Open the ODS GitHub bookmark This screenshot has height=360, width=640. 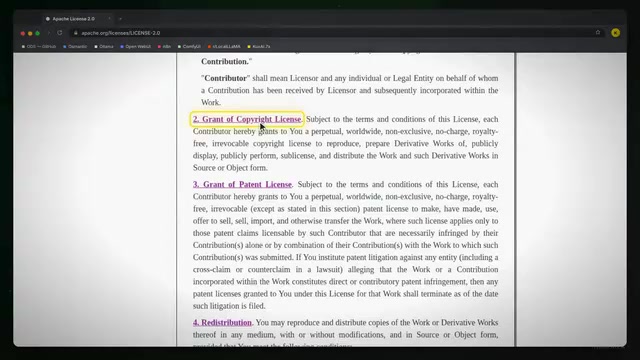click(39, 47)
